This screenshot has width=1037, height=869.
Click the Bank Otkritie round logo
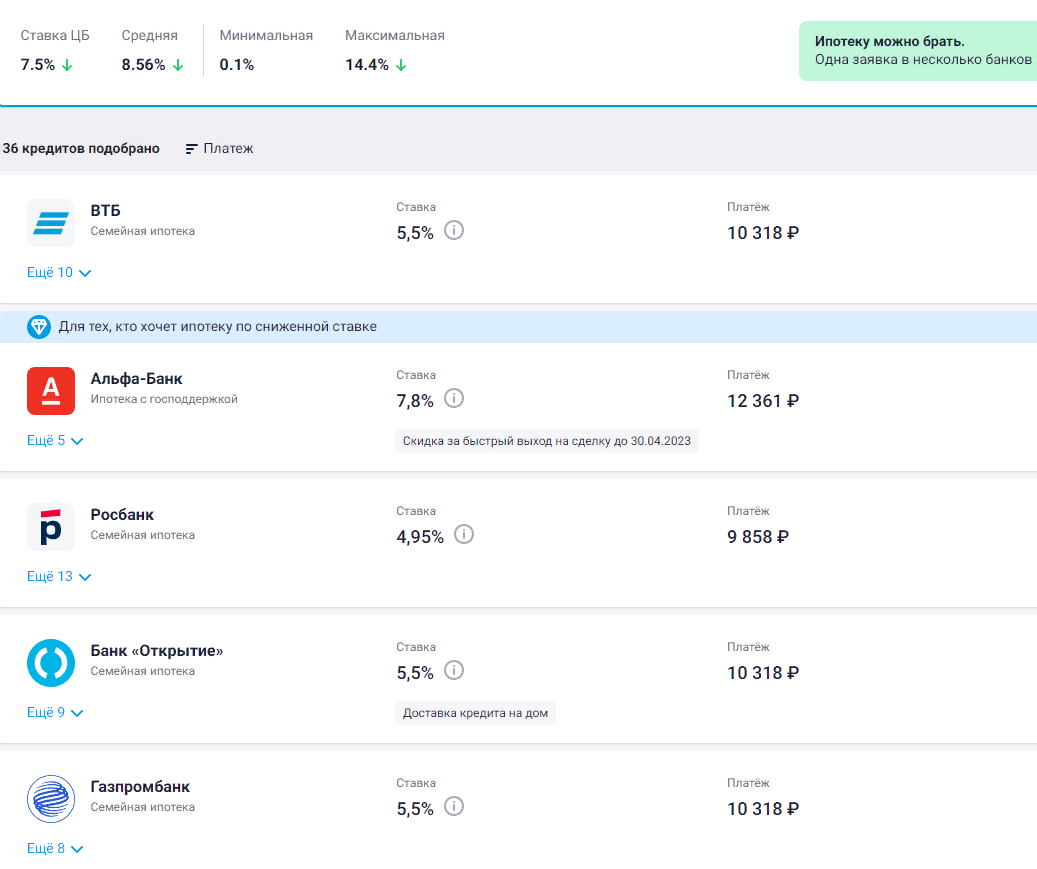click(x=51, y=663)
